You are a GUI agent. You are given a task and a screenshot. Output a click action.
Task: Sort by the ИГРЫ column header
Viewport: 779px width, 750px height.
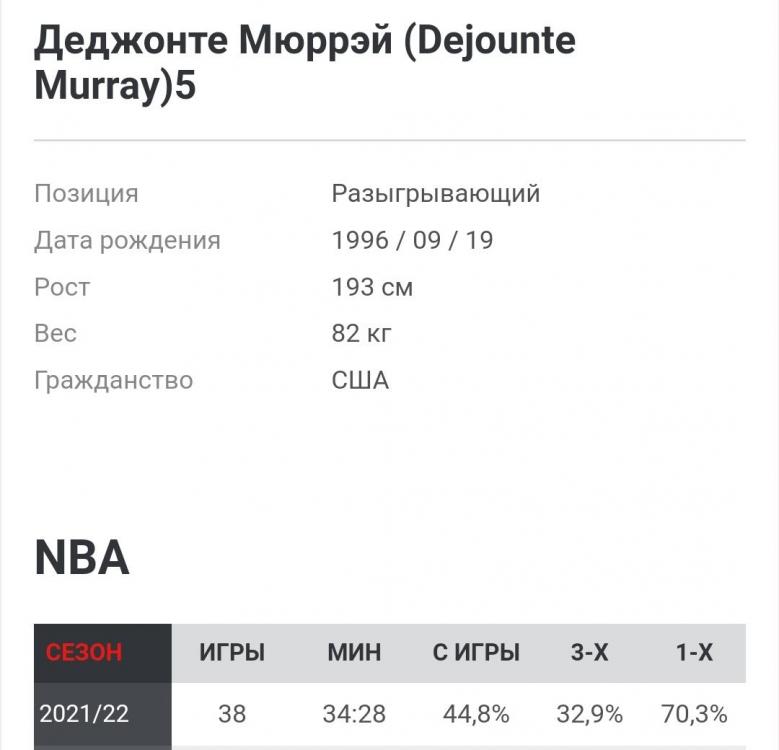pos(232,653)
